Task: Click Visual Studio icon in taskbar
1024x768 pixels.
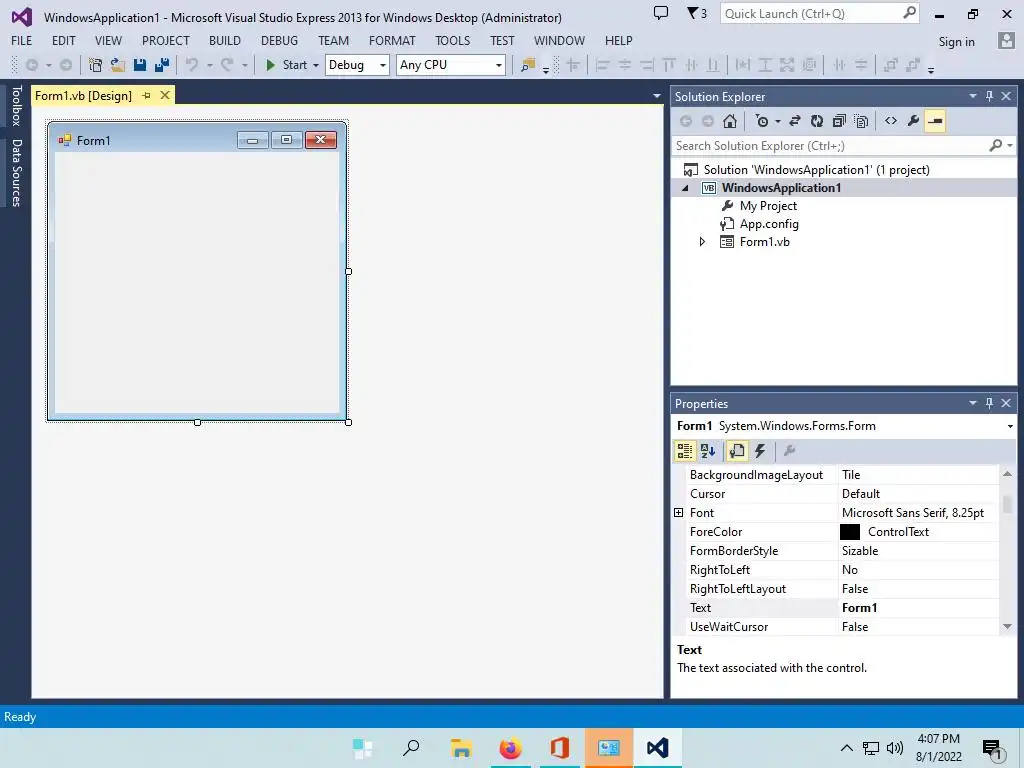Action: click(658, 748)
